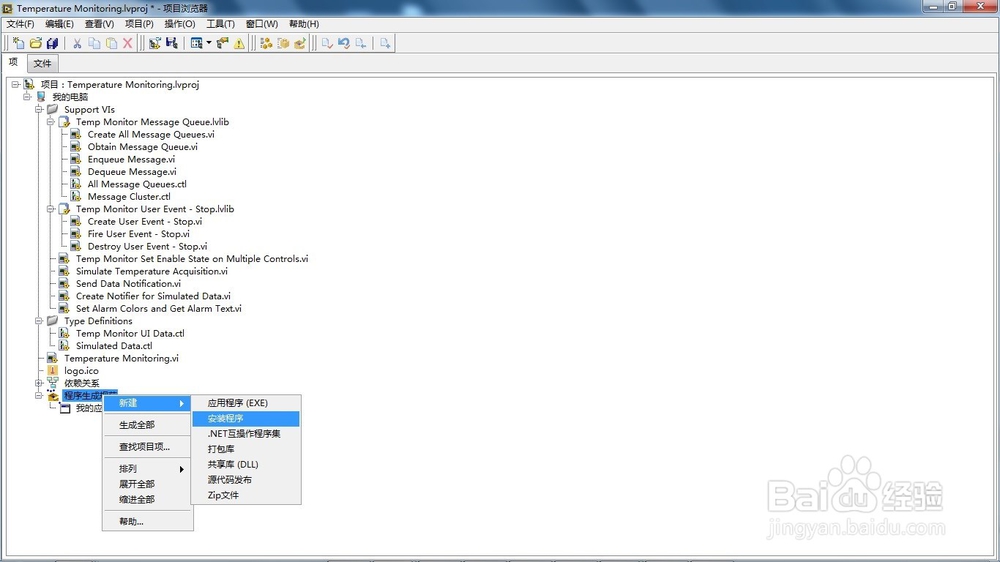
Task: Click the red X Delete icon
Action: [x=128, y=43]
